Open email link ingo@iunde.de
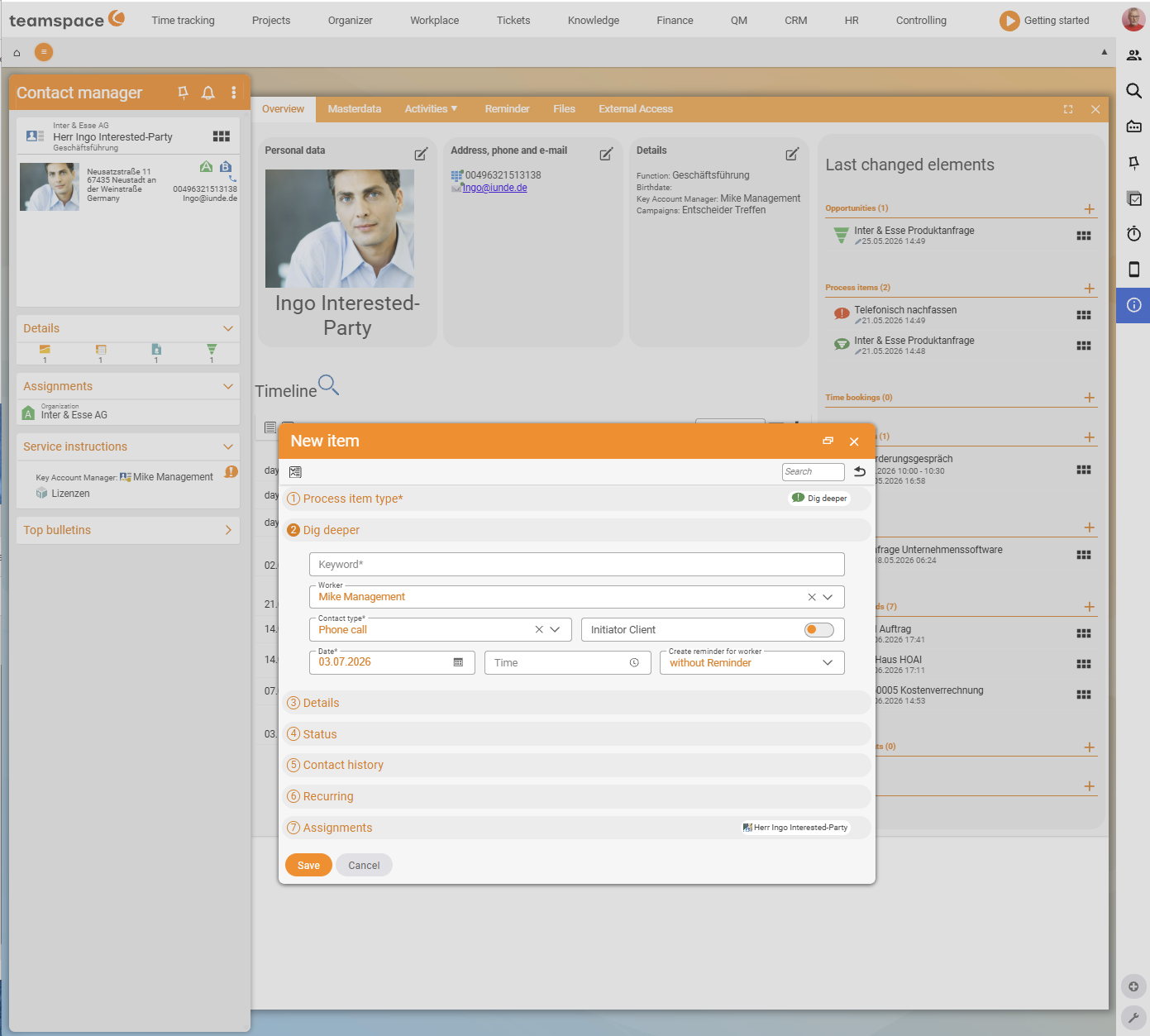 [x=494, y=189]
